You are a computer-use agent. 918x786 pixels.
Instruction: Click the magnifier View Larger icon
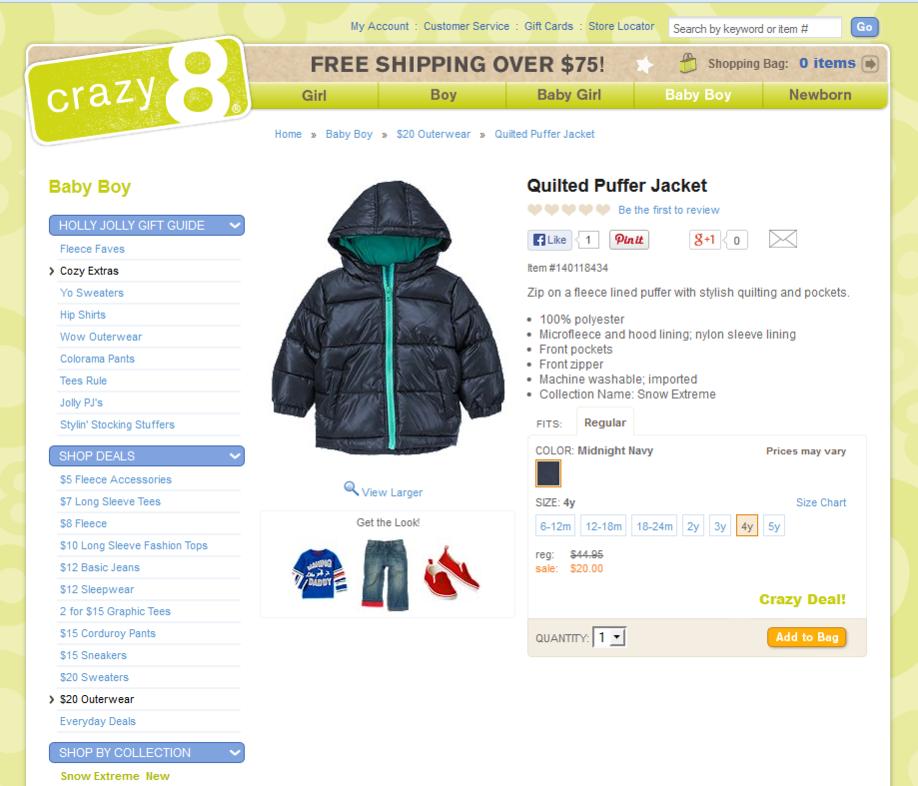[351, 488]
